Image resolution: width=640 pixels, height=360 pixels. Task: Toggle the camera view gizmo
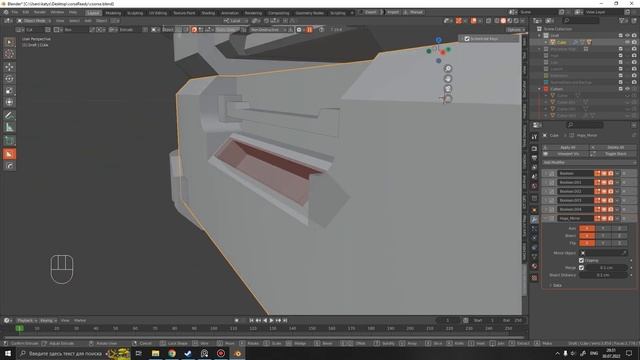point(448,89)
